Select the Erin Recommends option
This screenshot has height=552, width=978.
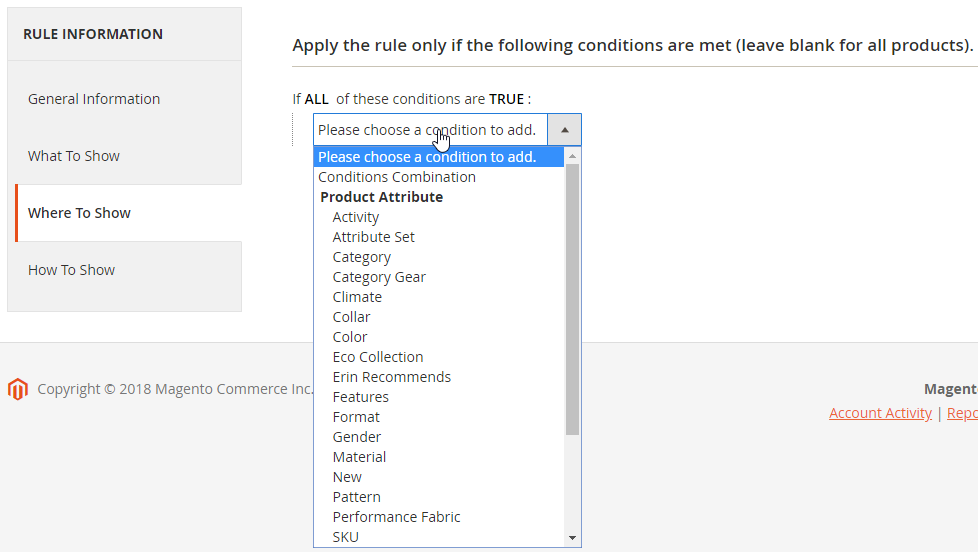(x=392, y=377)
